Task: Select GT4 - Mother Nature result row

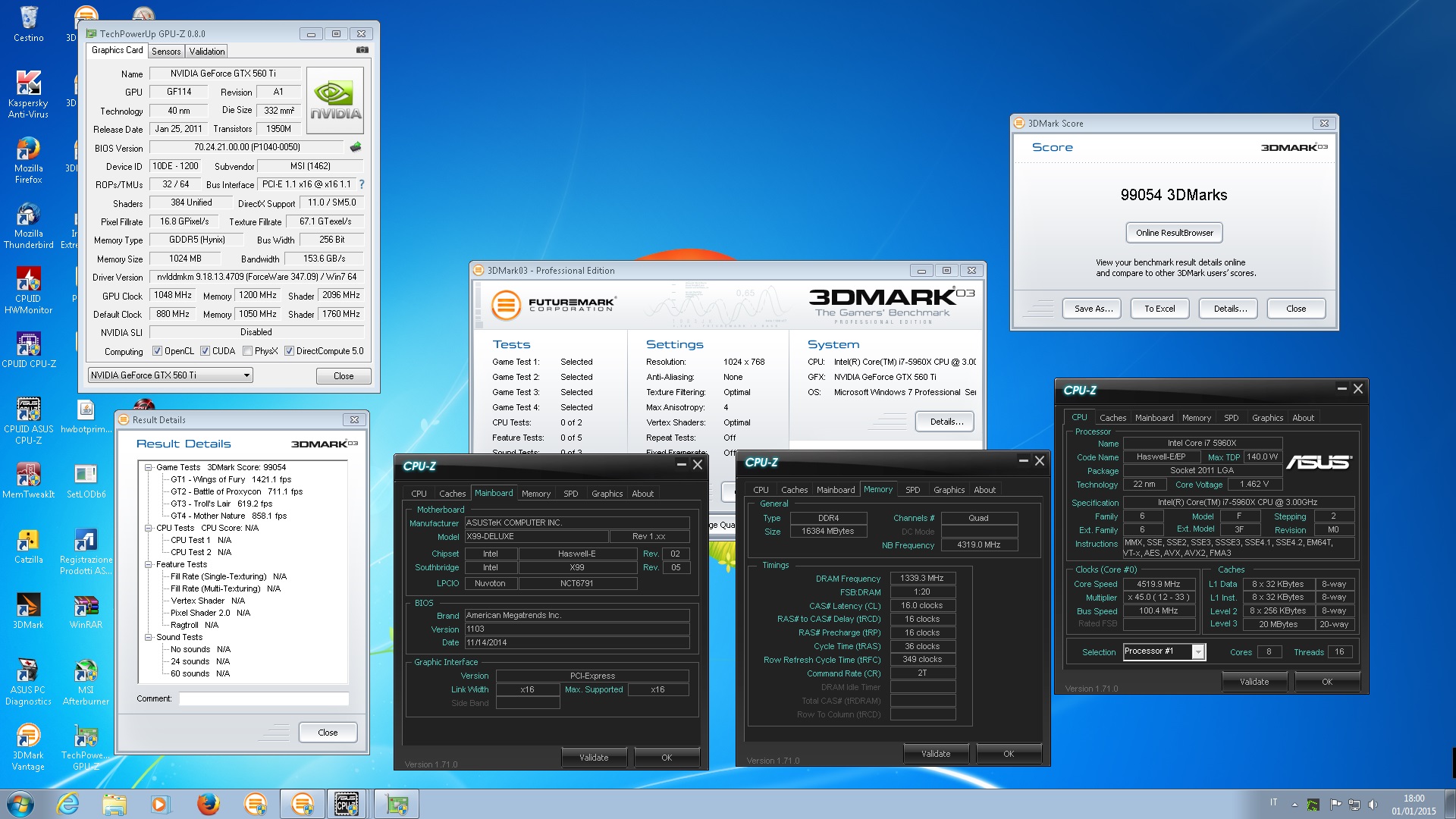Action: (228, 516)
